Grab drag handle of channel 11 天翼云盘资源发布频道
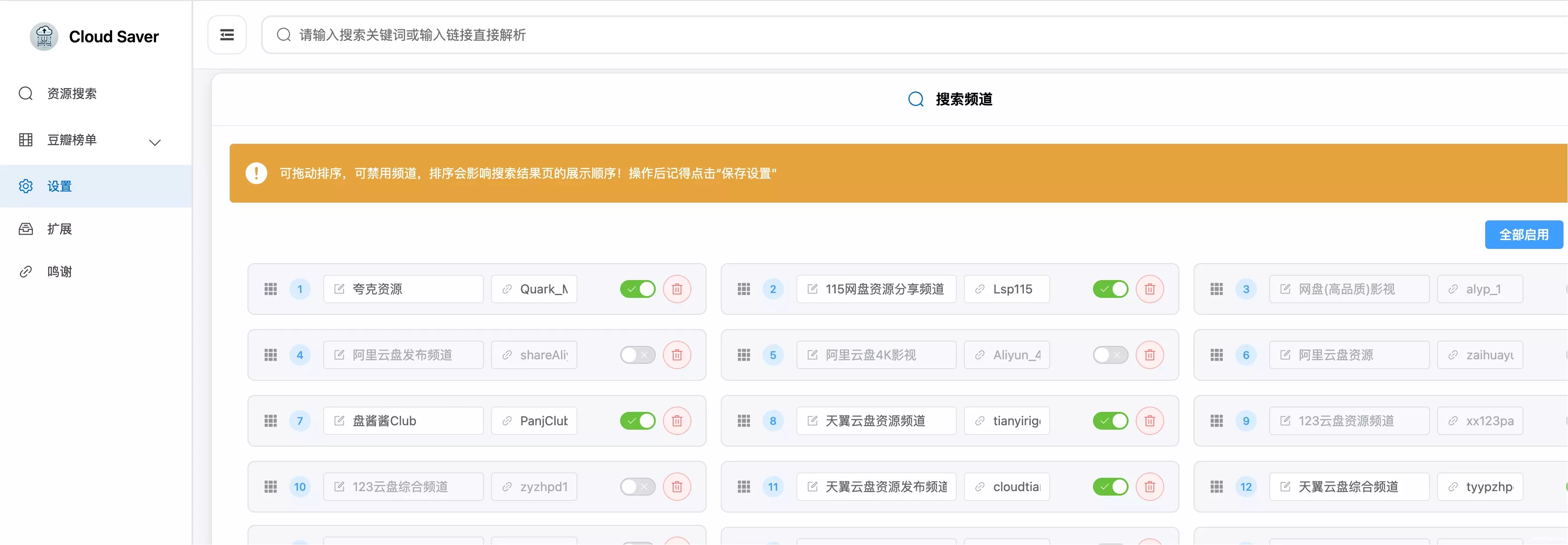 coord(744,487)
